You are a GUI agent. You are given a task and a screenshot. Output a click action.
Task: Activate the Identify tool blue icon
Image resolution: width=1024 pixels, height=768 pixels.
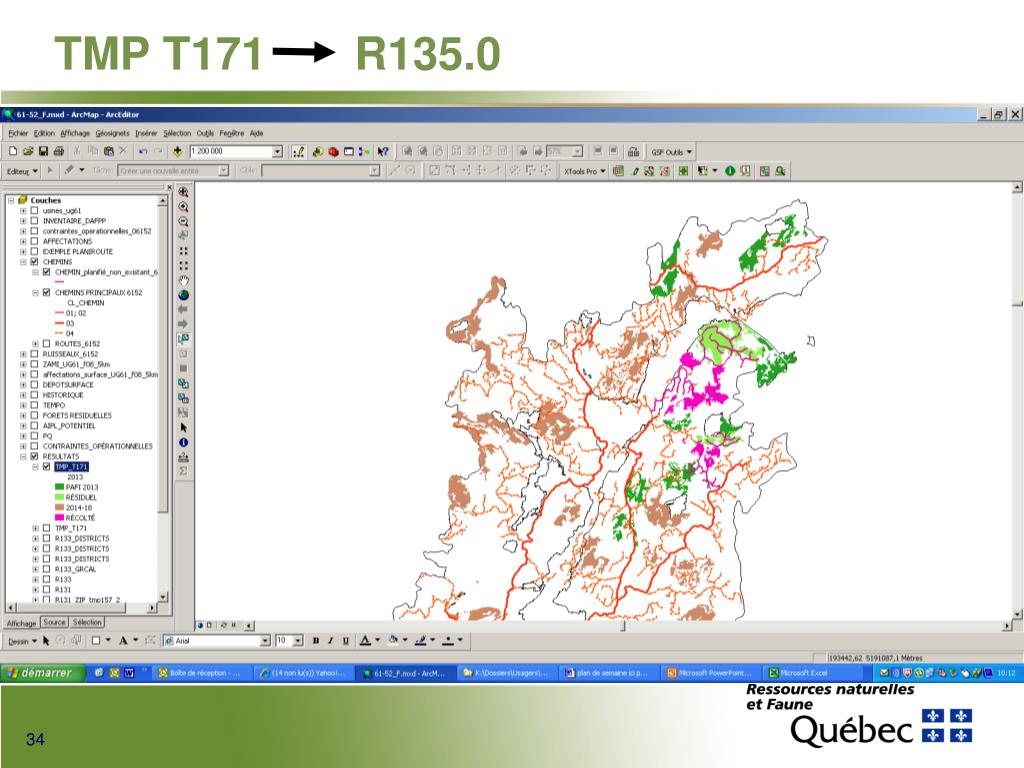[x=184, y=442]
